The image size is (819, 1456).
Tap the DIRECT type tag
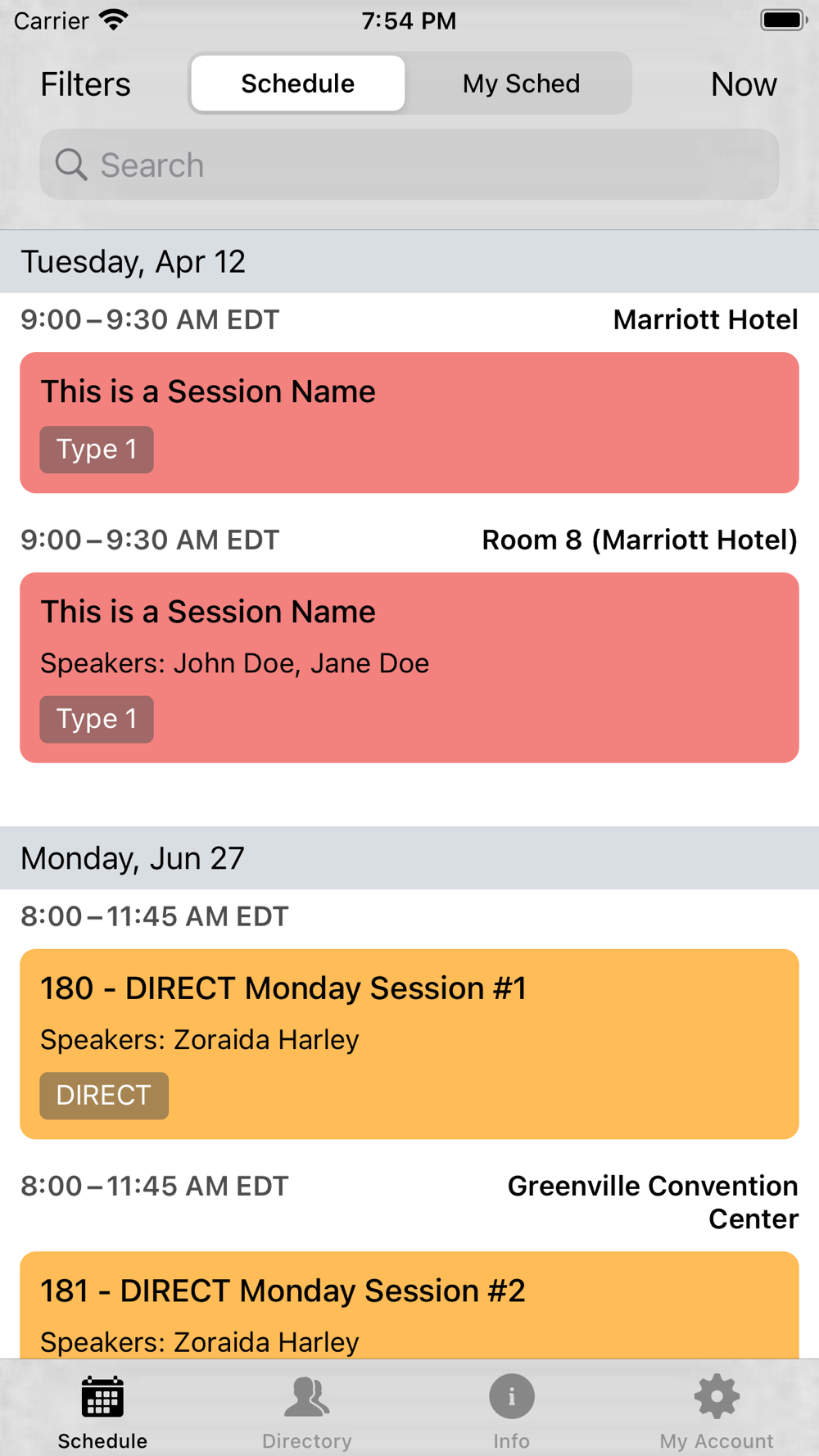104,1096
